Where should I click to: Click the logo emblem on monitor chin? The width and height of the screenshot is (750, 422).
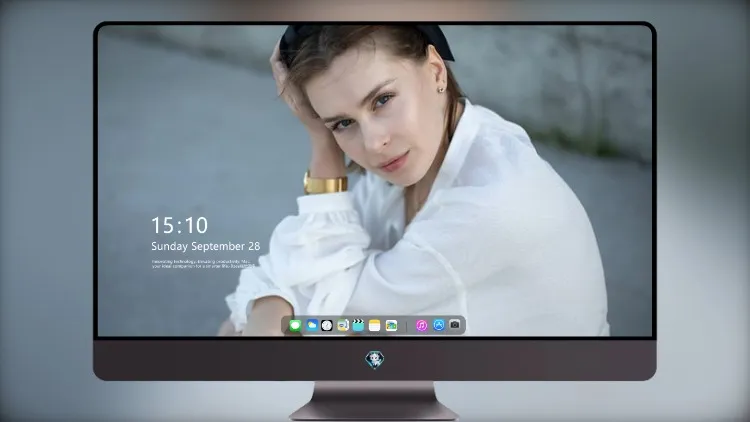[x=375, y=360]
